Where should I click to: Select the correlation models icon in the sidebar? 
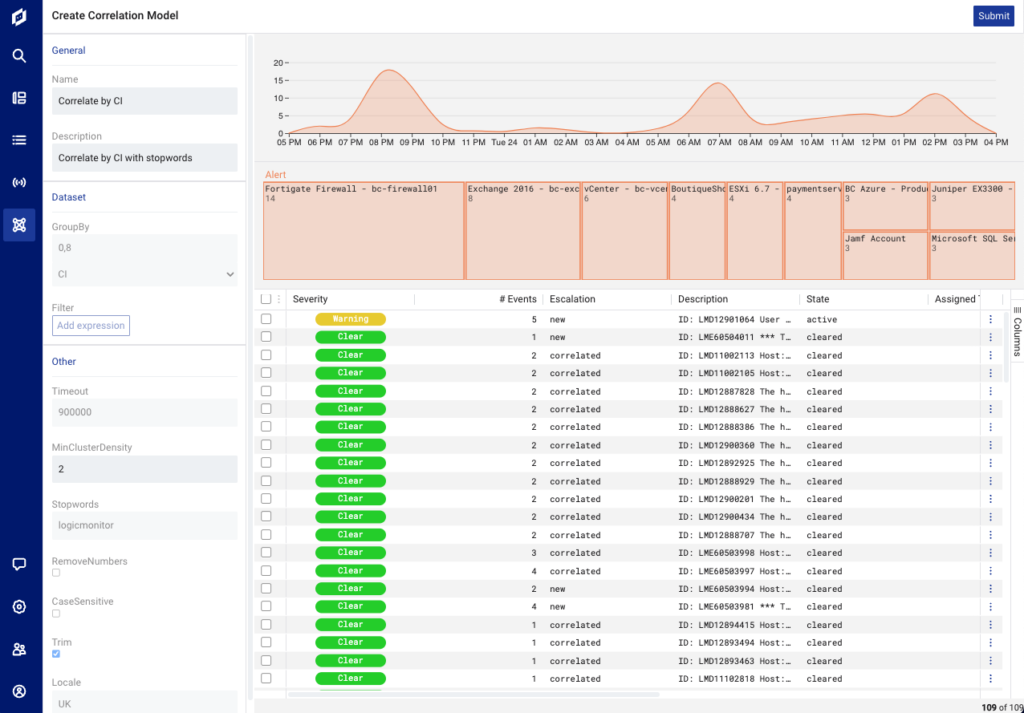19,225
